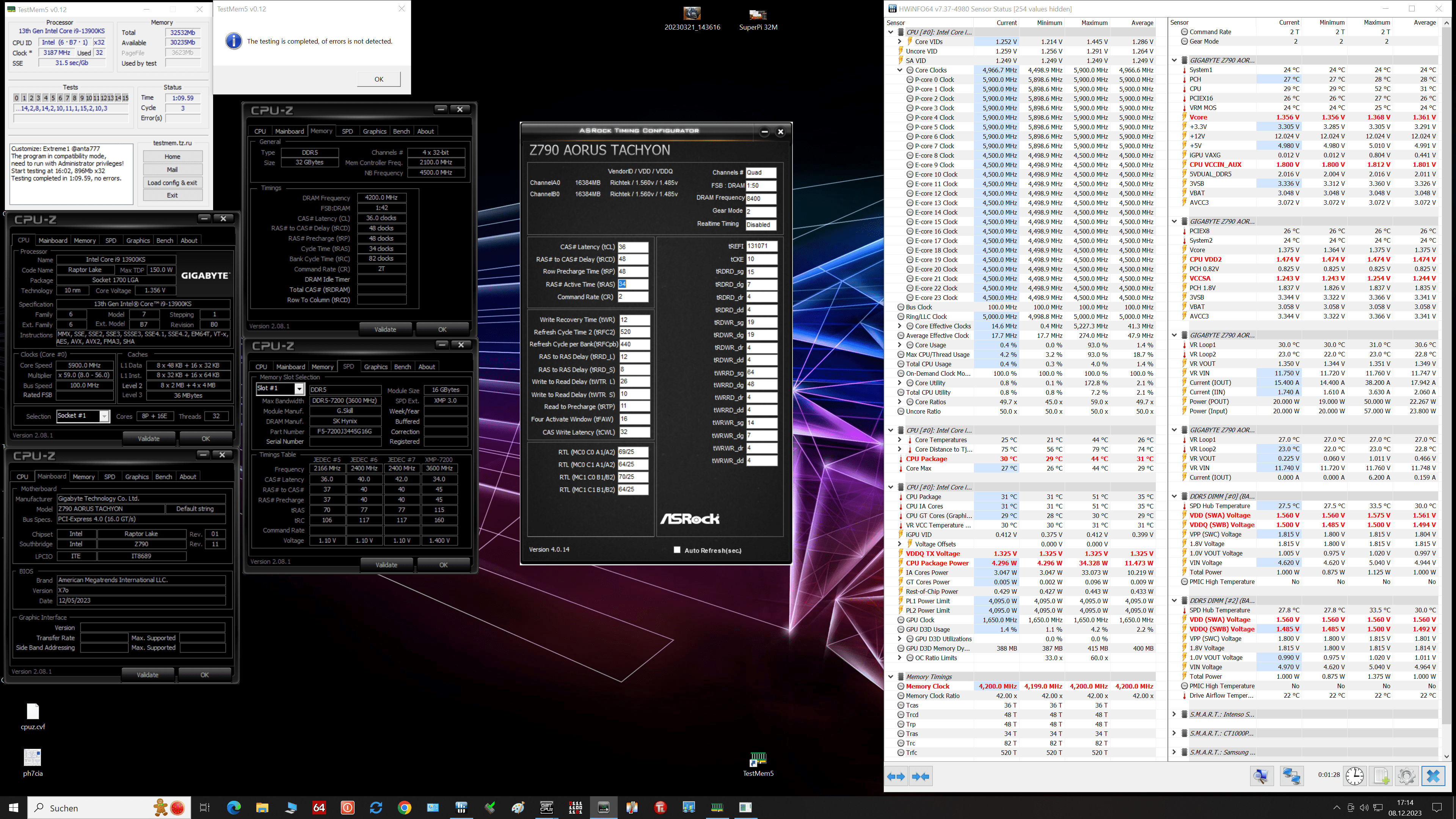Image resolution: width=1456 pixels, height=819 pixels.
Task: Click Validate in the CPU-Z Mainboard window
Action: (x=147, y=674)
